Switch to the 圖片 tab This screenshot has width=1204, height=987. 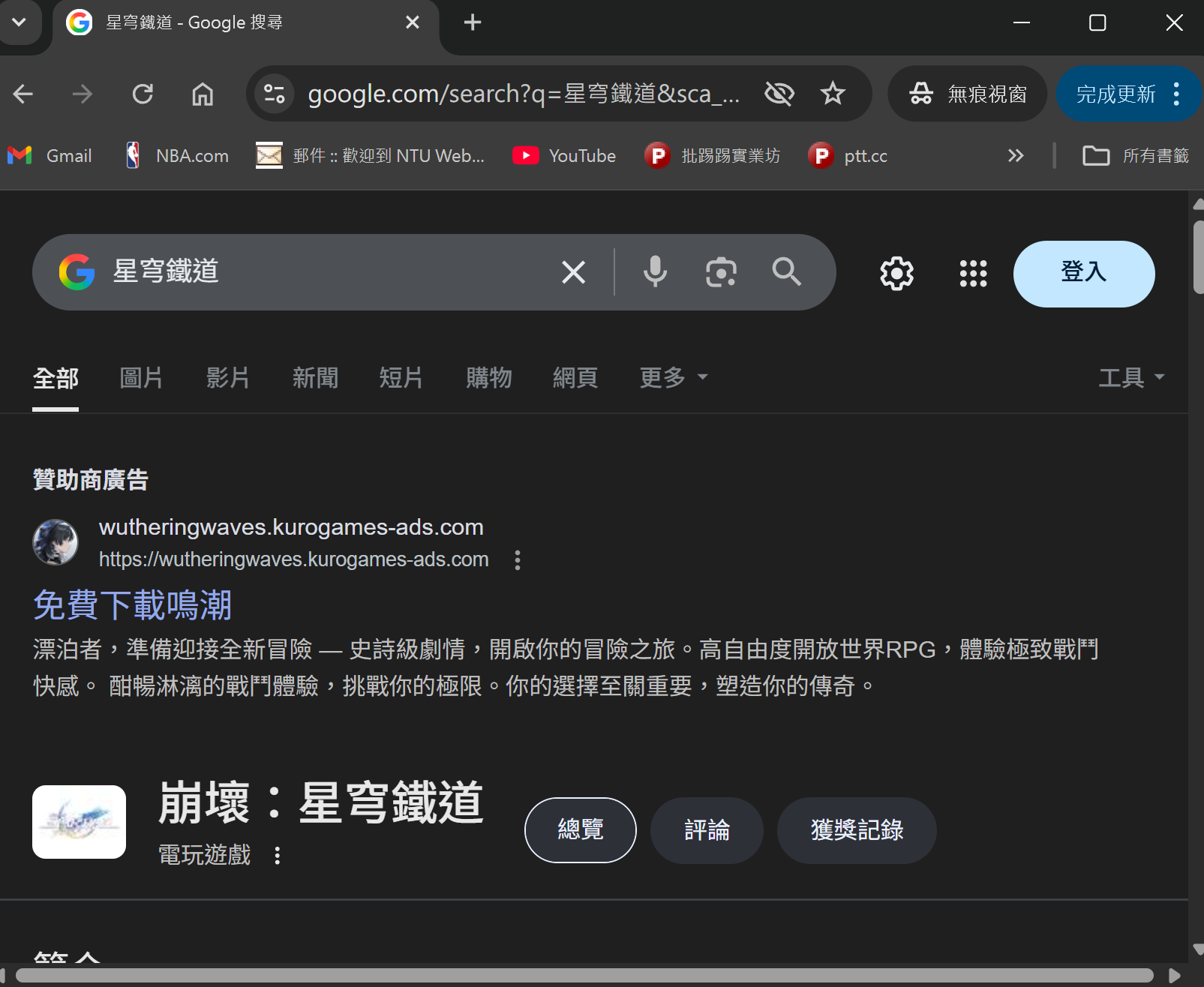tap(142, 378)
